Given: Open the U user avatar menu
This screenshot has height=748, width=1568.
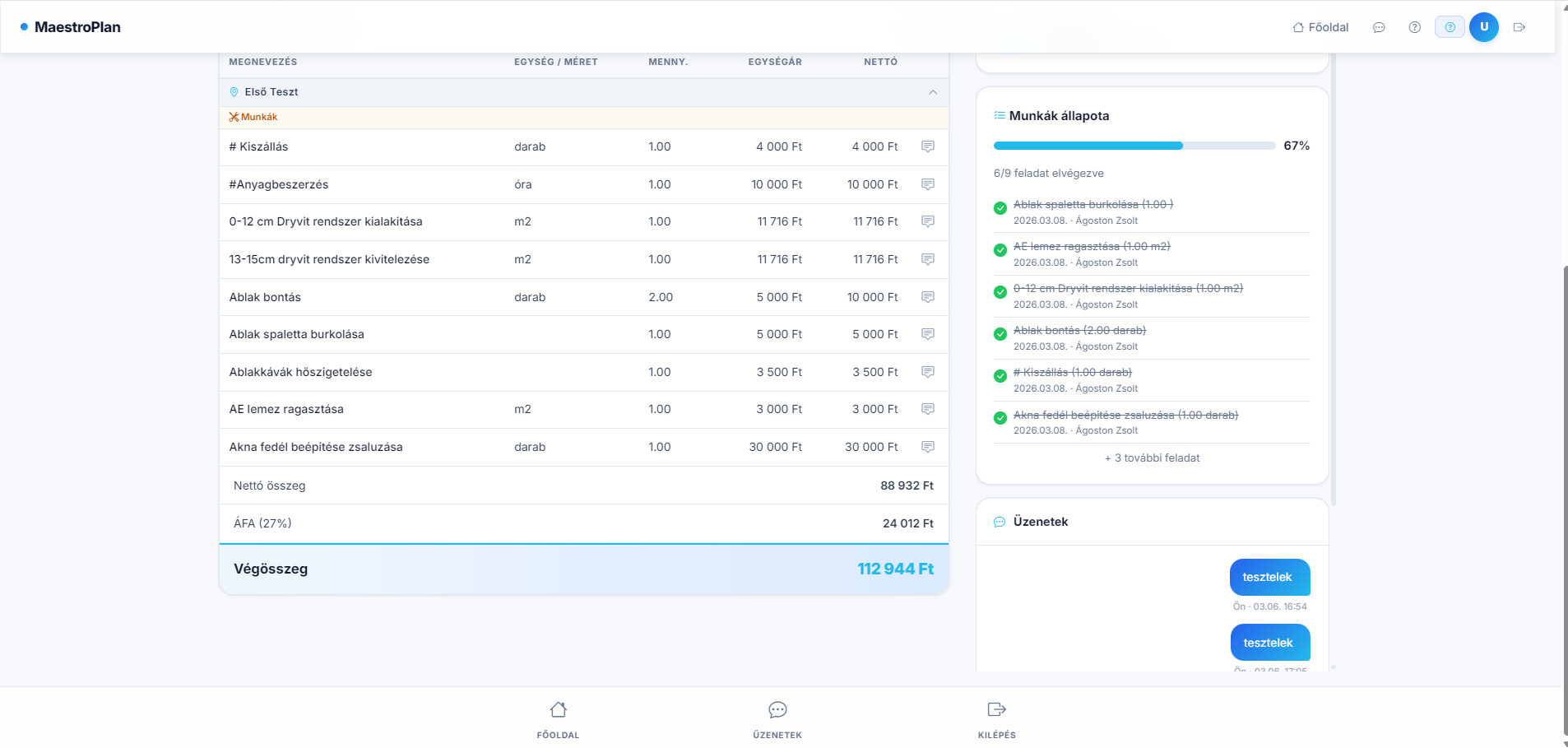Looking at the screenshot, I should tap(1483, 27).
